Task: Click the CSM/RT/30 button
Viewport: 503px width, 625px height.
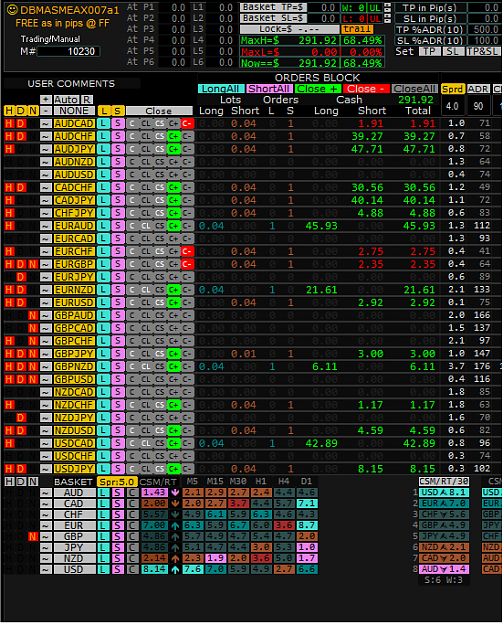Action: [444, 482]
